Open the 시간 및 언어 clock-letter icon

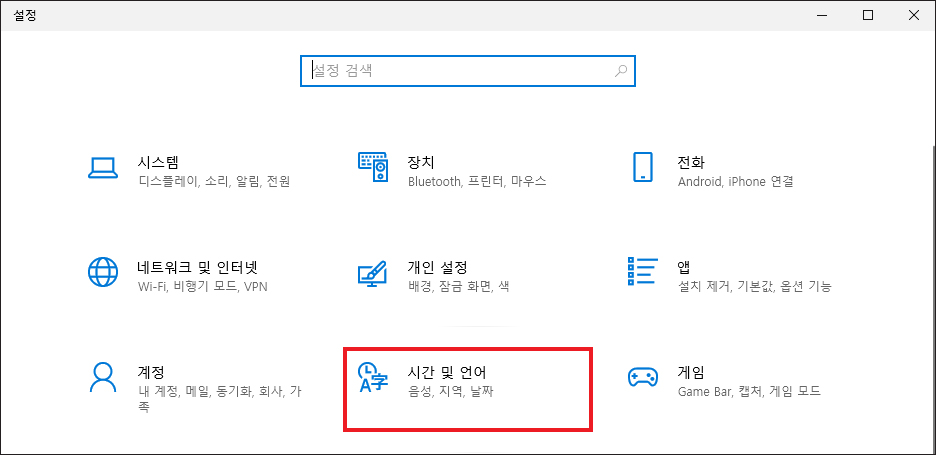pyautogui.click(x=373, y=377)
